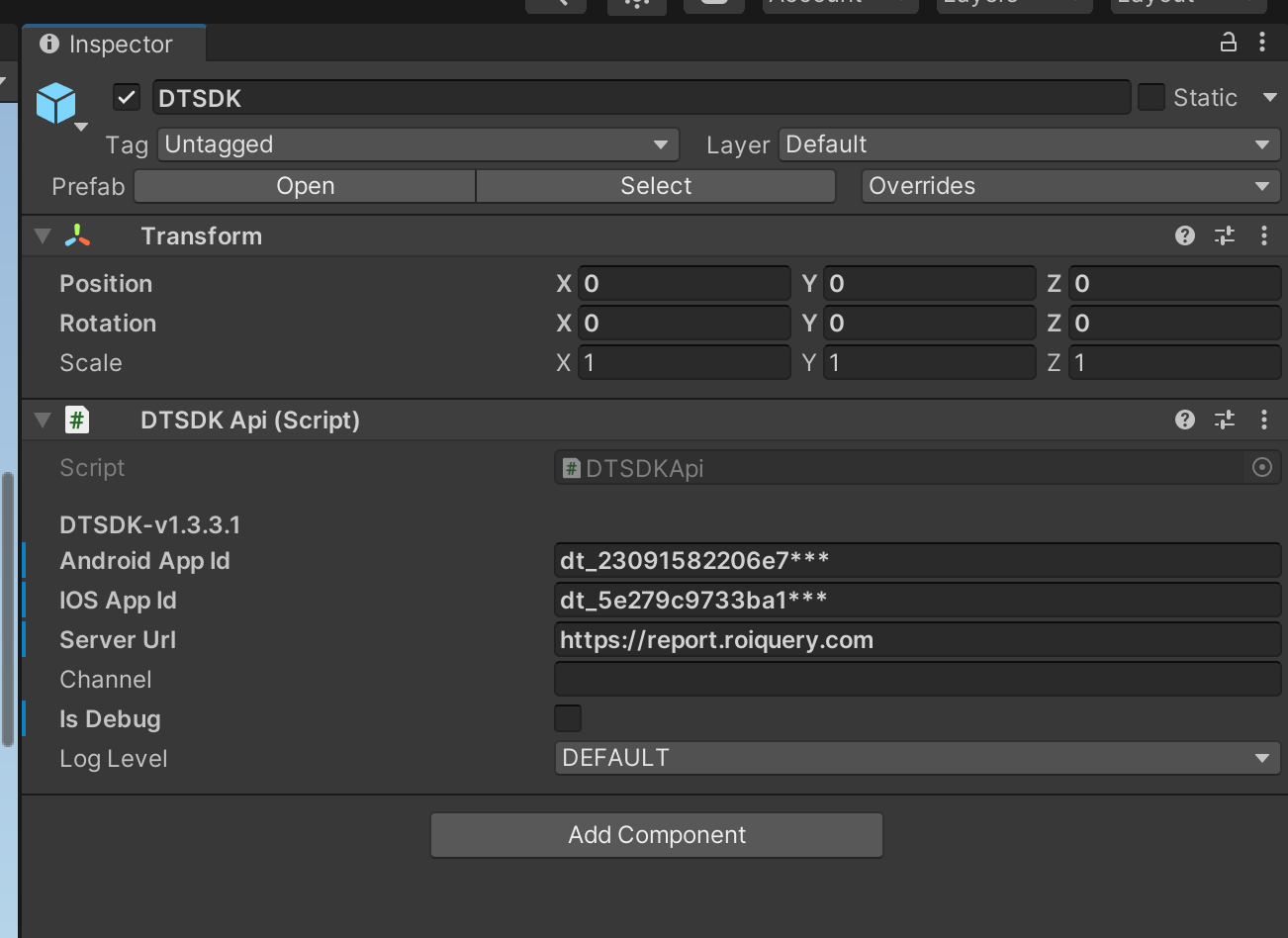1288x938 pixels.
Task: Click the Transform component axes icon
Action: point(77,235)
